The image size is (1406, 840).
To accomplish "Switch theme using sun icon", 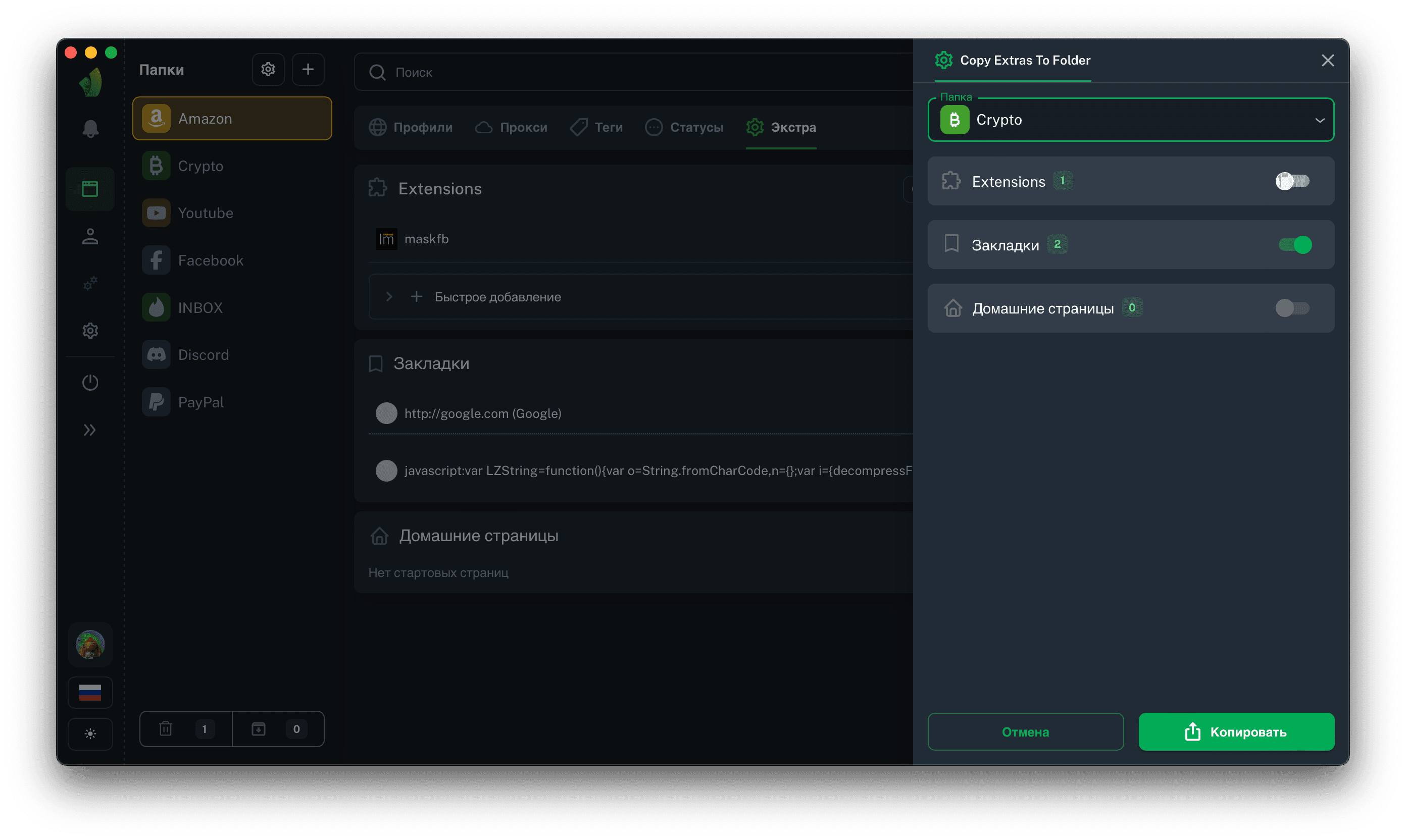I will click(90, 733).
